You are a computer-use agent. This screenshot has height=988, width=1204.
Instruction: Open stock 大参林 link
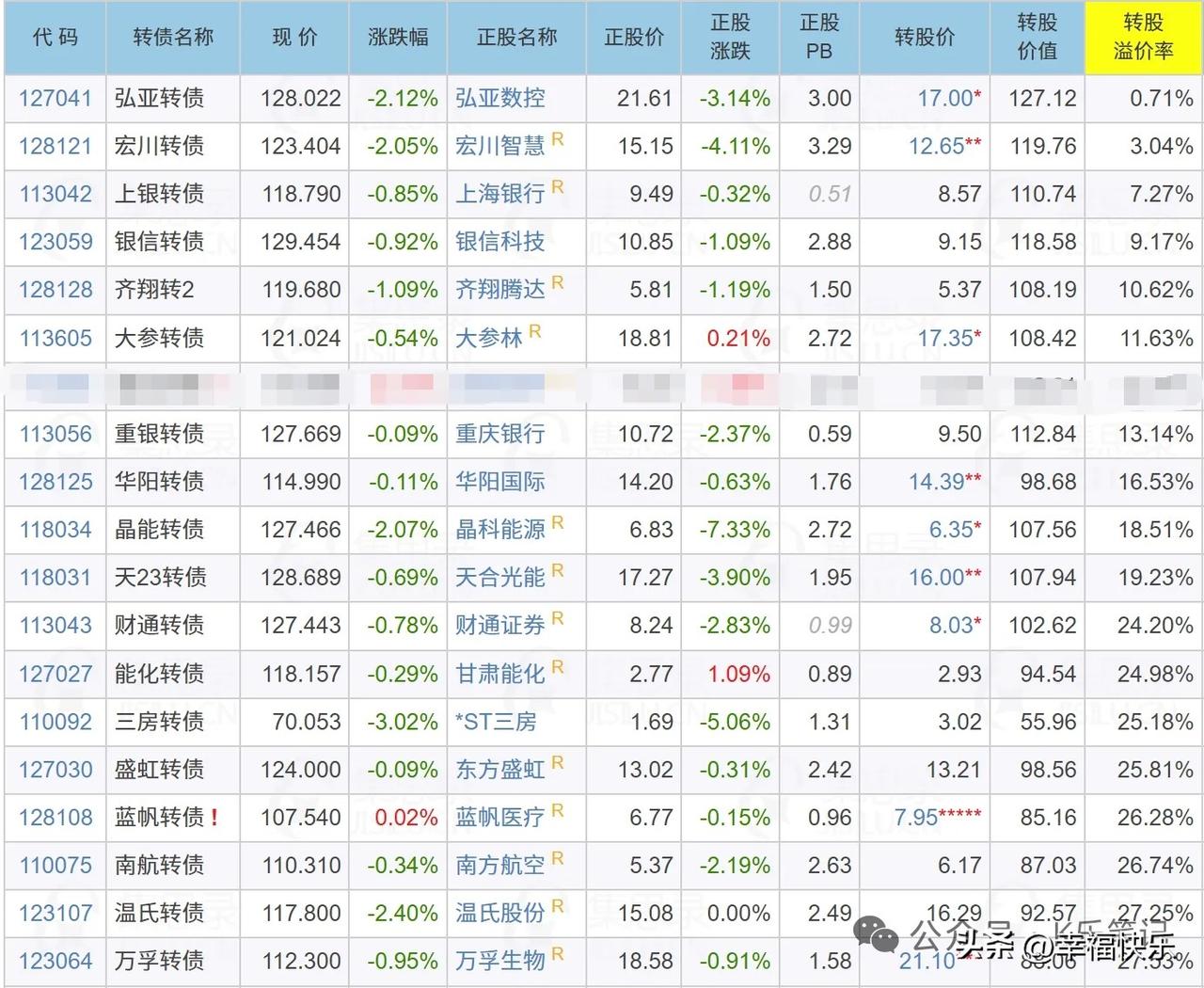point(489,338)
